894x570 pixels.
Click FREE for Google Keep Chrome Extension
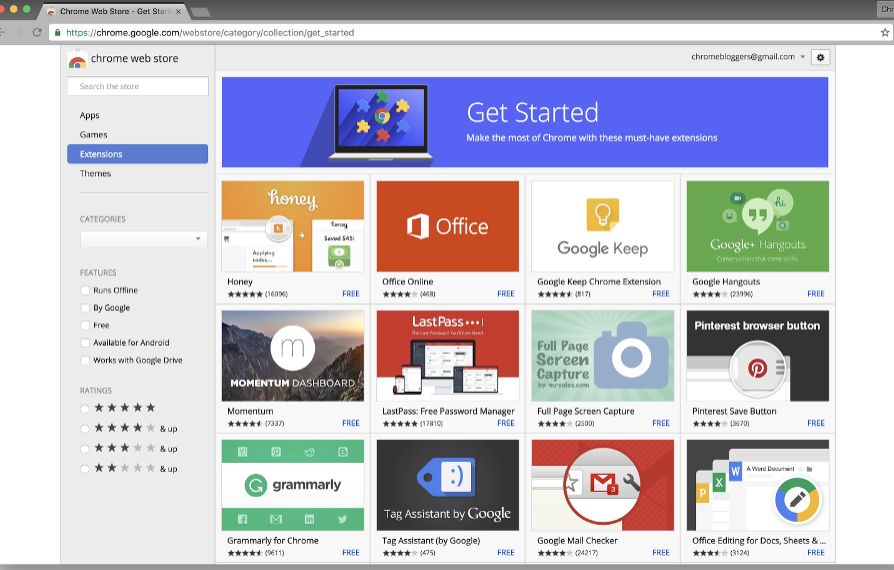click(661, 294)
